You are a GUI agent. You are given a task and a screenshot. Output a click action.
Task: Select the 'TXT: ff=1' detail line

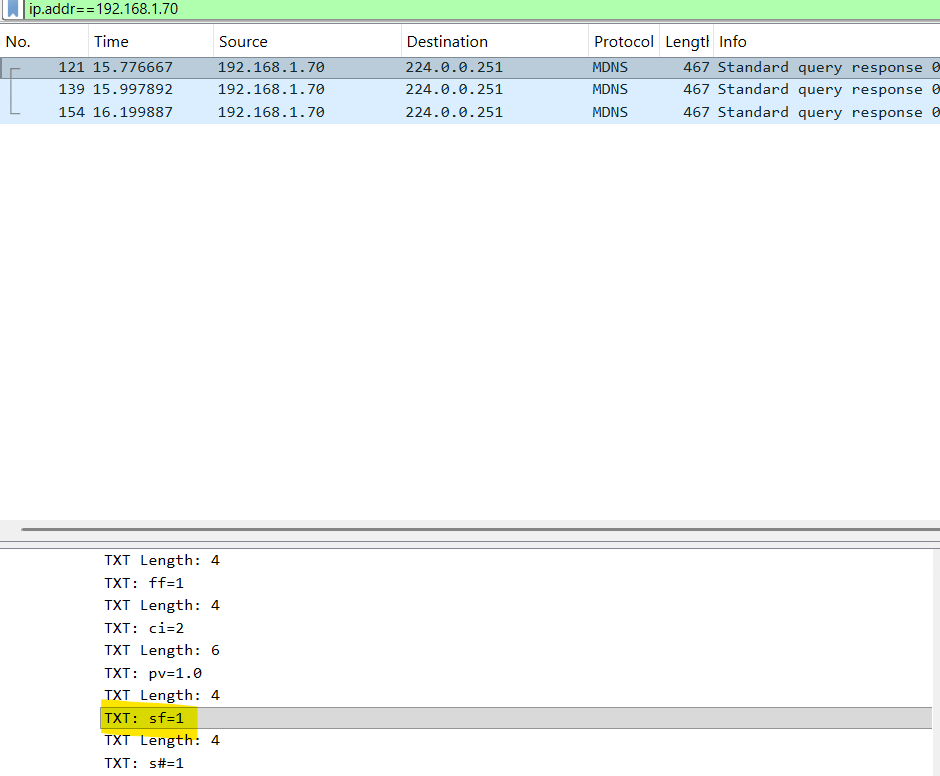coord(144,583)
